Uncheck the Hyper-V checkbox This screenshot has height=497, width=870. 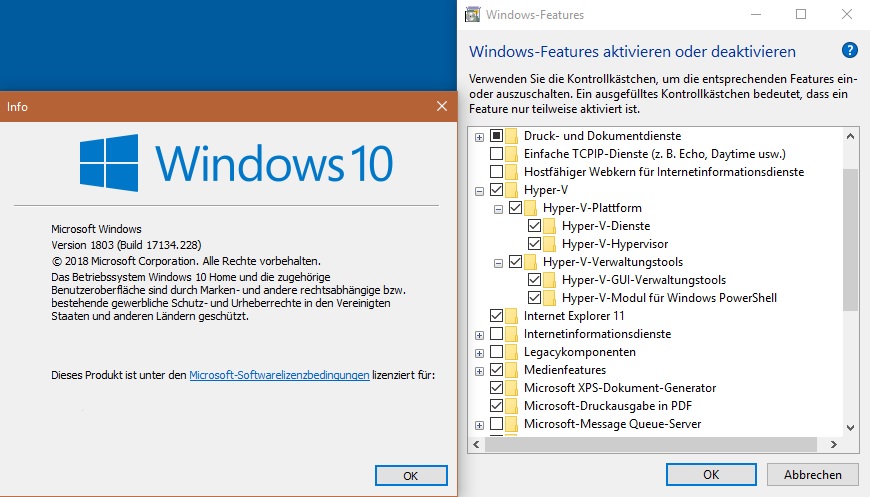497,190
